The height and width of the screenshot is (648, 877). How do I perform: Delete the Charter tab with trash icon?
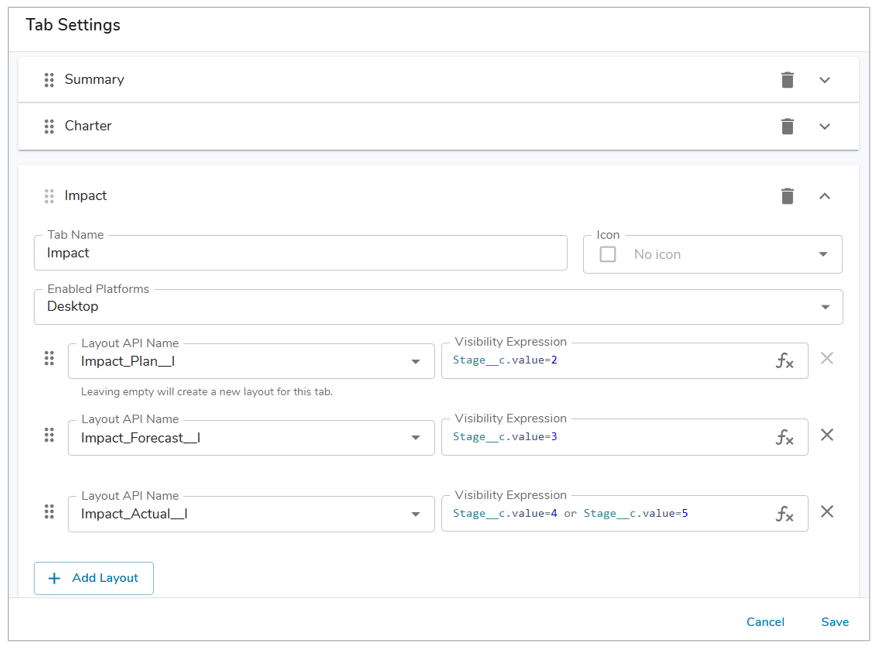pyautogui.click(x=787, y=127)
